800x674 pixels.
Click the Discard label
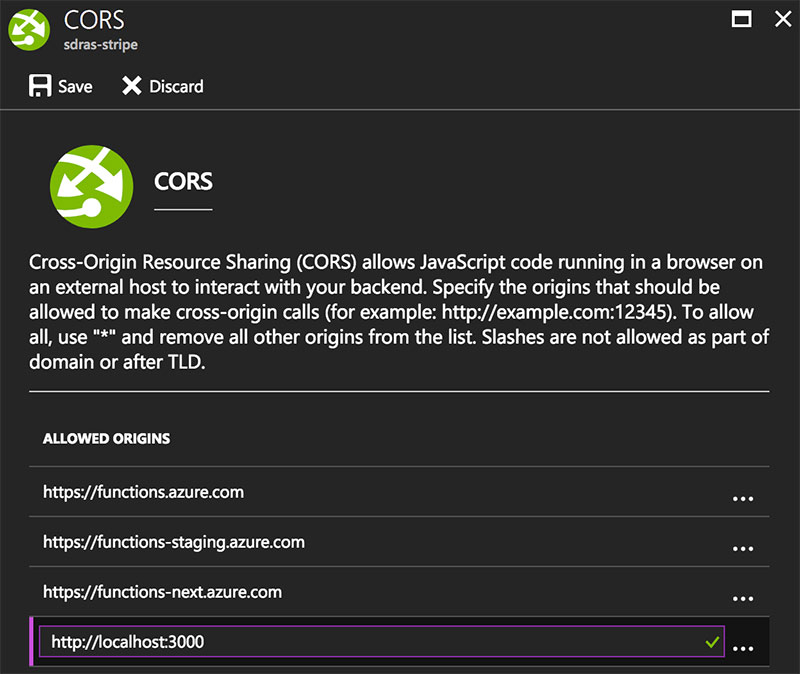tap(176, 86)
